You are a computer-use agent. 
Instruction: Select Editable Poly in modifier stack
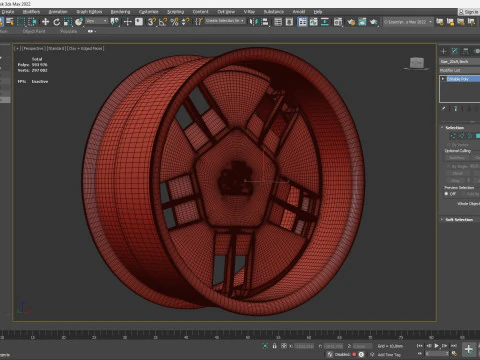[x=463, y=79]
